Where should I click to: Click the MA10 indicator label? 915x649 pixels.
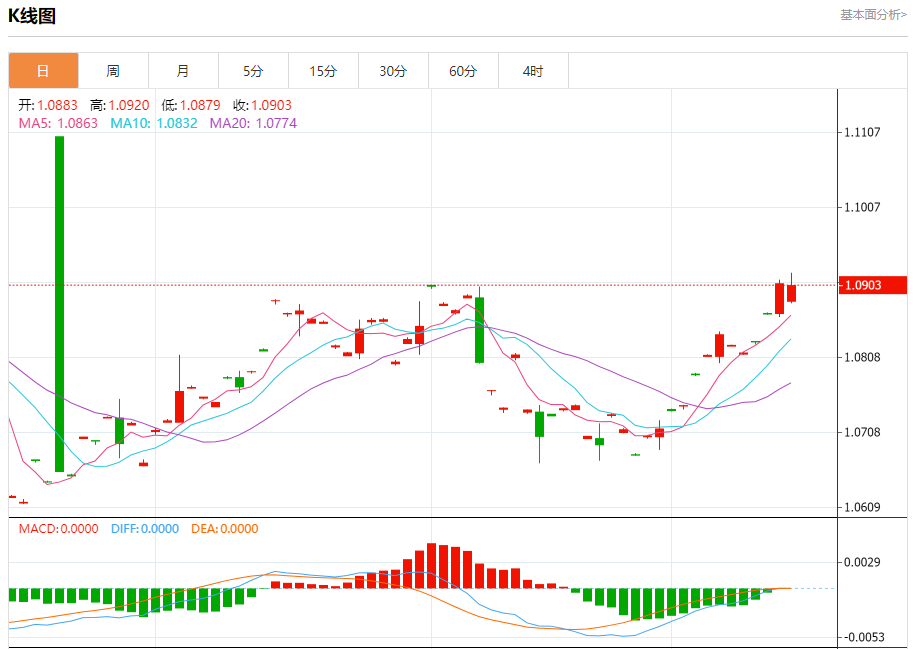tap(154, 123)
